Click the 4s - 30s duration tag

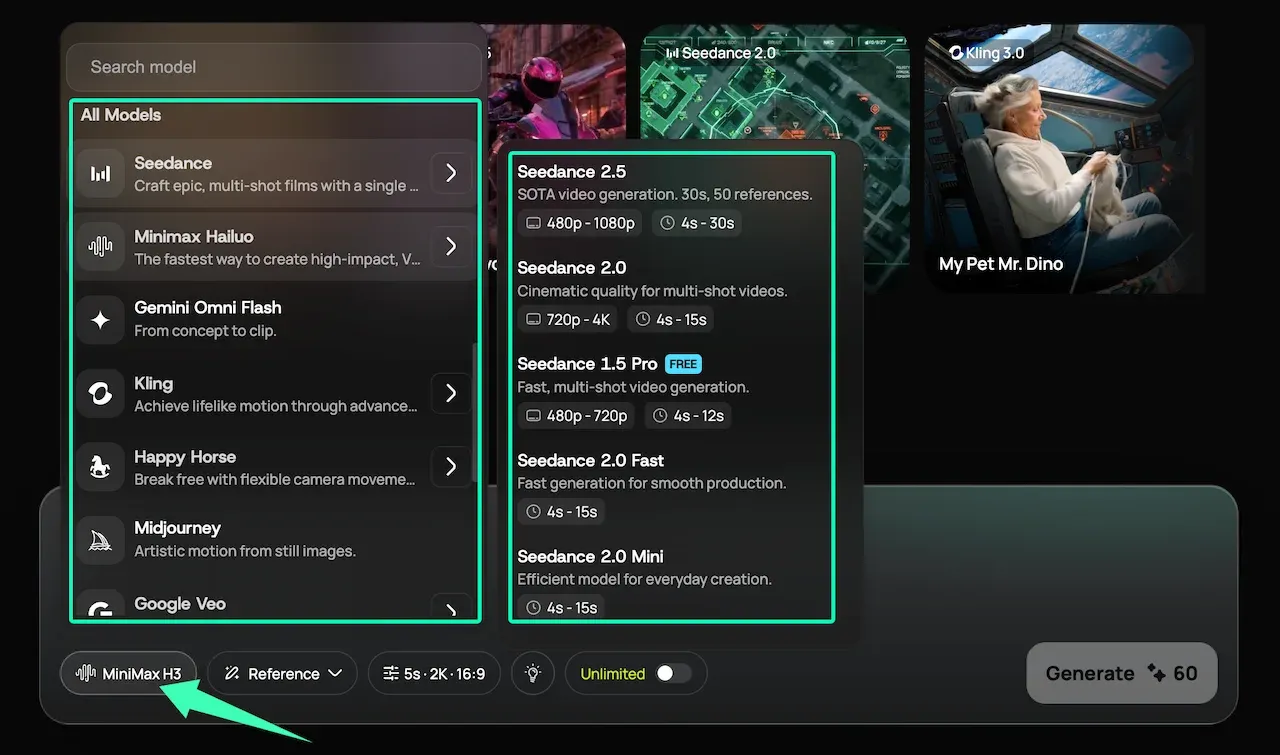tap(698, 223)
